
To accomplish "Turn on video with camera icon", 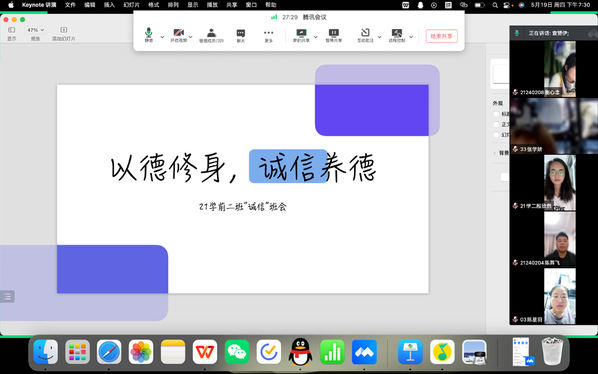I will point(178,35).
